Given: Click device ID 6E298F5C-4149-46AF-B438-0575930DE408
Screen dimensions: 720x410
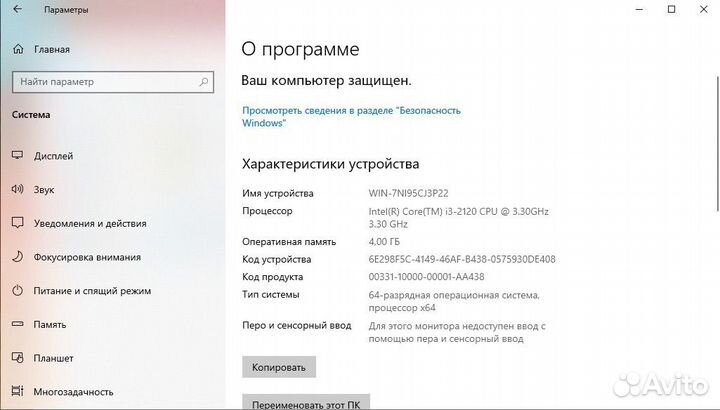Looking at the screenshot, I should [462, 259].
